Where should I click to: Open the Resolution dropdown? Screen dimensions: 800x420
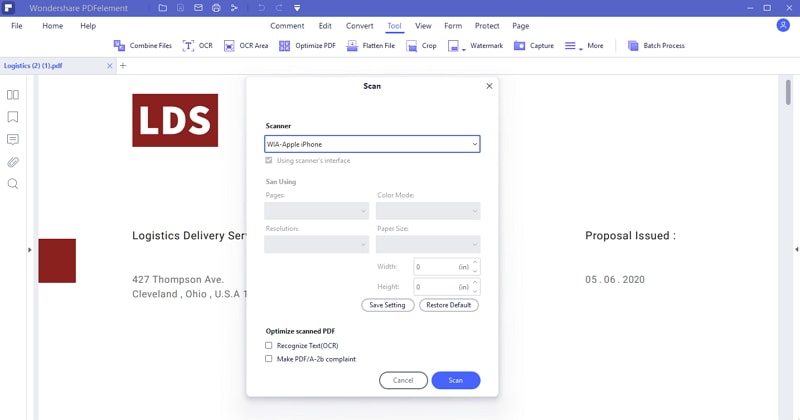[316, 244]
